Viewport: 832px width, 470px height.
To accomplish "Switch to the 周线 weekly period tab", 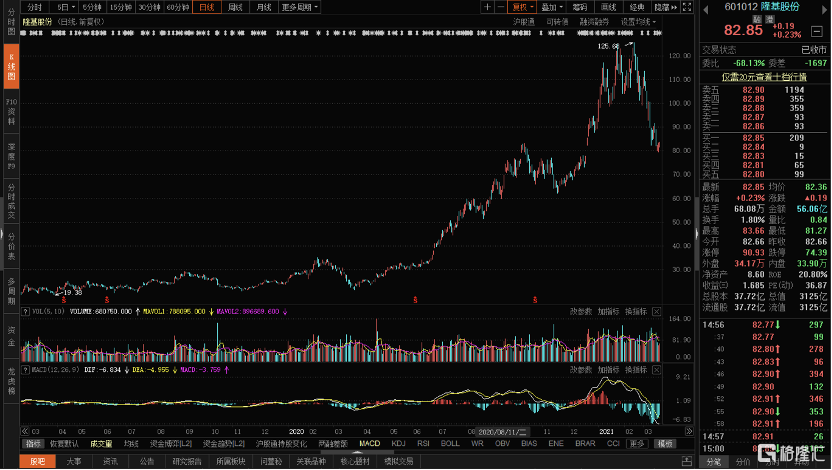I will point(235,7).
